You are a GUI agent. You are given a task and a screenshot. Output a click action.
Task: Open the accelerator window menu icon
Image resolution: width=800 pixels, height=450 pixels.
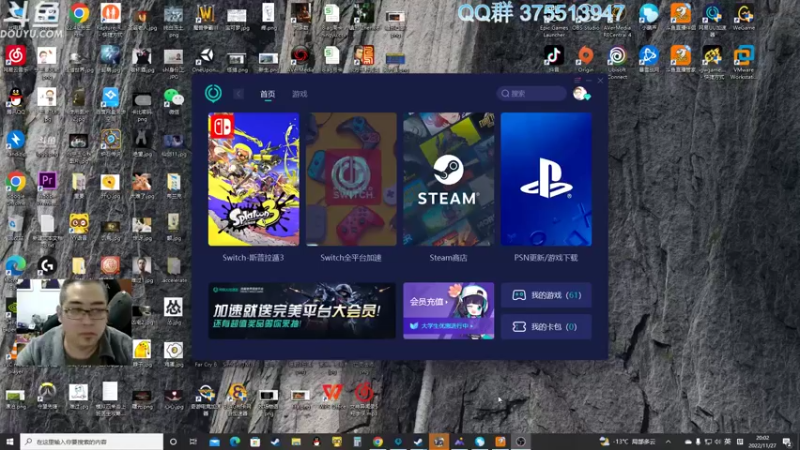click(x=577, y=81)
